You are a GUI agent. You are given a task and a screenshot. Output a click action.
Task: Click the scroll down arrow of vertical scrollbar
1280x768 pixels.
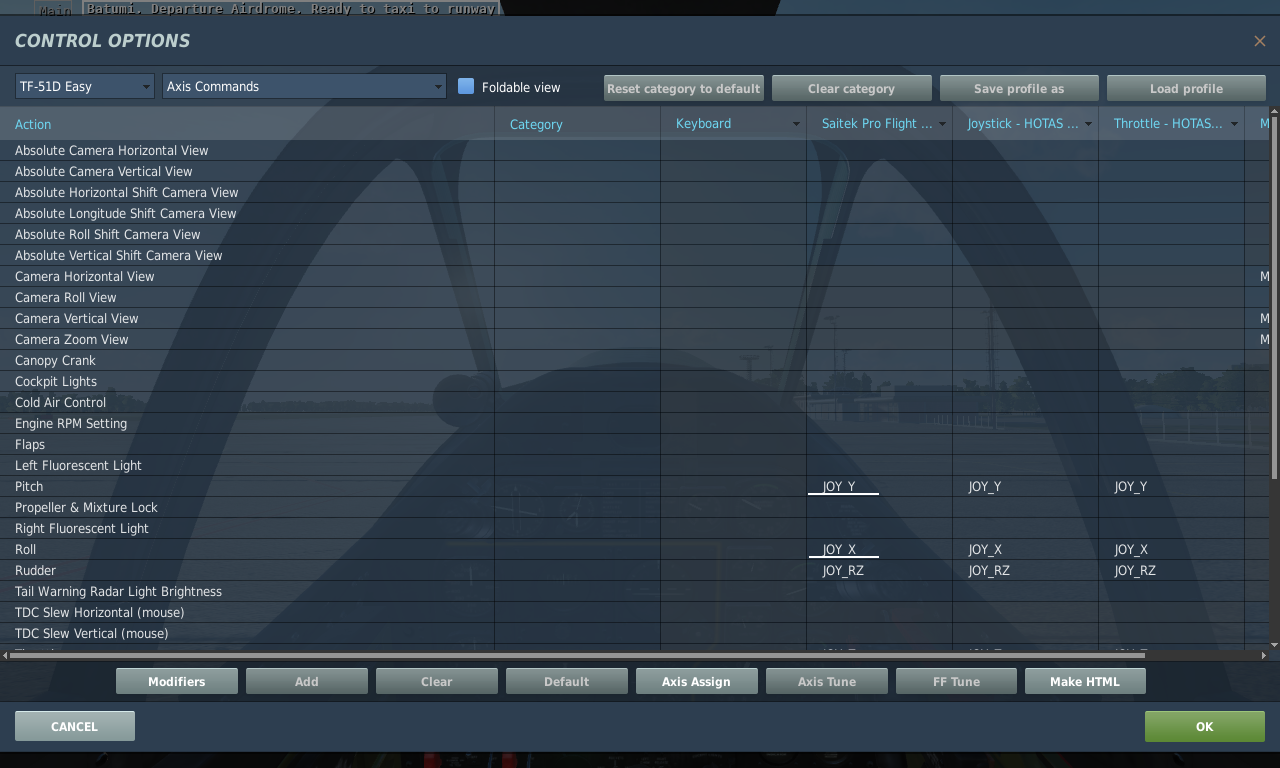point(1274,644)
